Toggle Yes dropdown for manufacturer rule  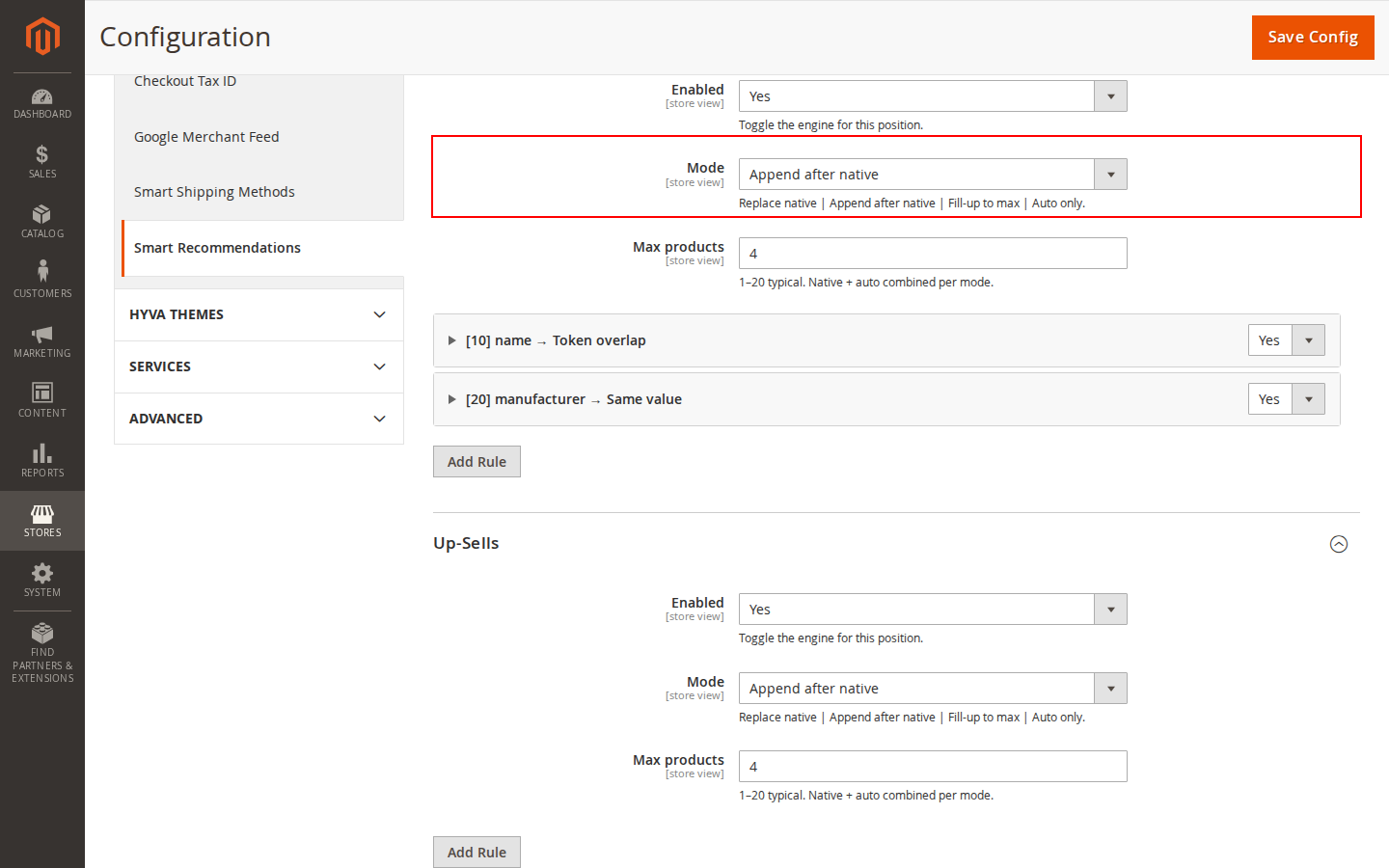point(1287,399)
